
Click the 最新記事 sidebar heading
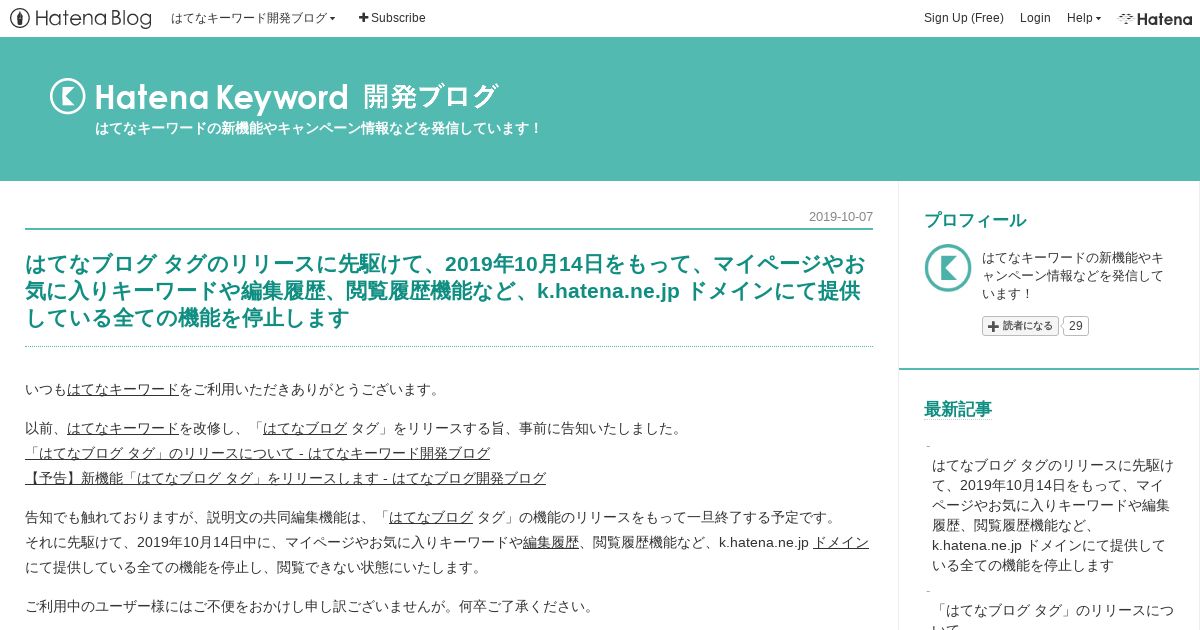click(x=958, y=409)
